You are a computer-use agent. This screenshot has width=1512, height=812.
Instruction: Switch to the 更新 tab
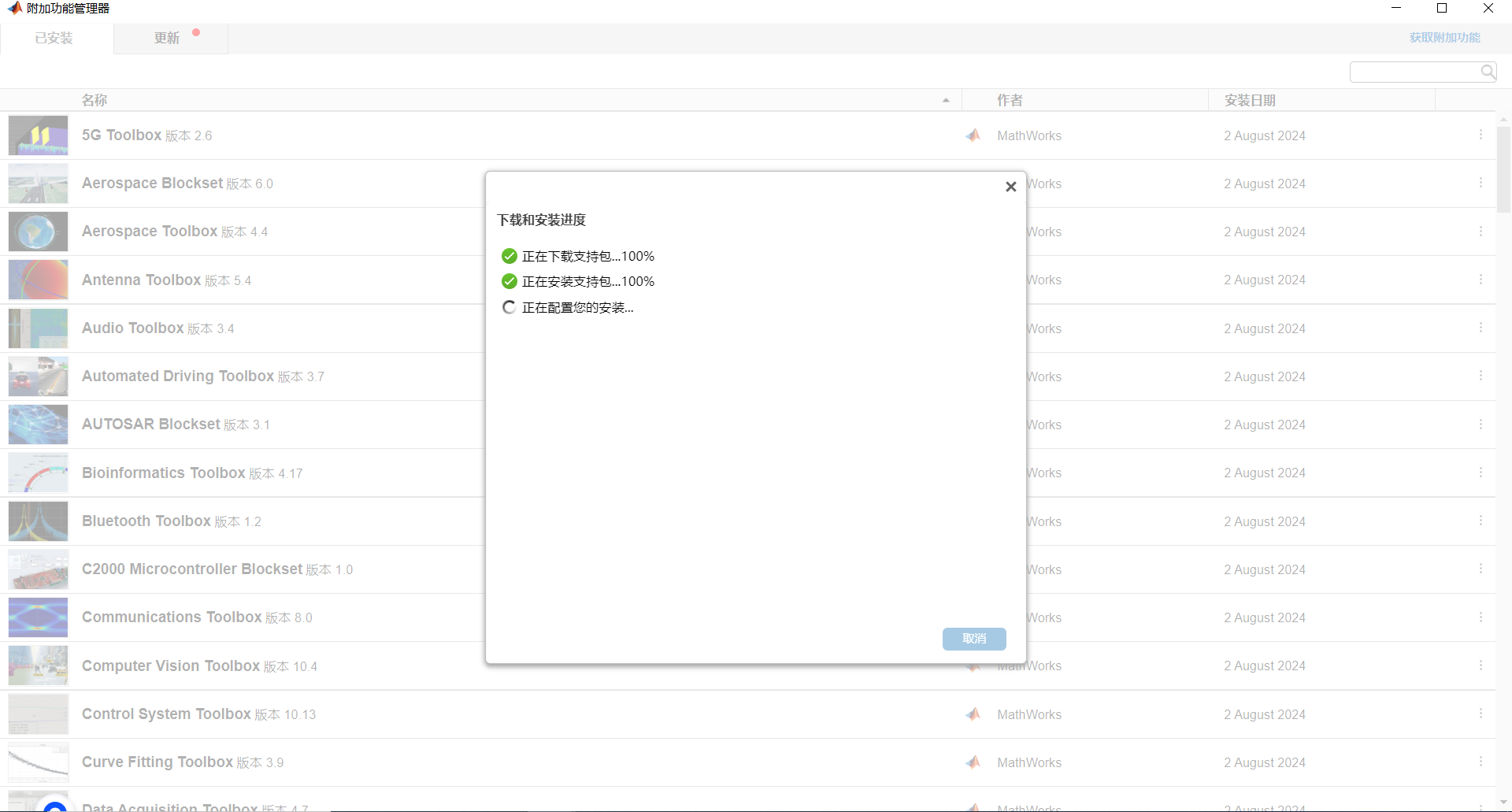coord(167,38)
